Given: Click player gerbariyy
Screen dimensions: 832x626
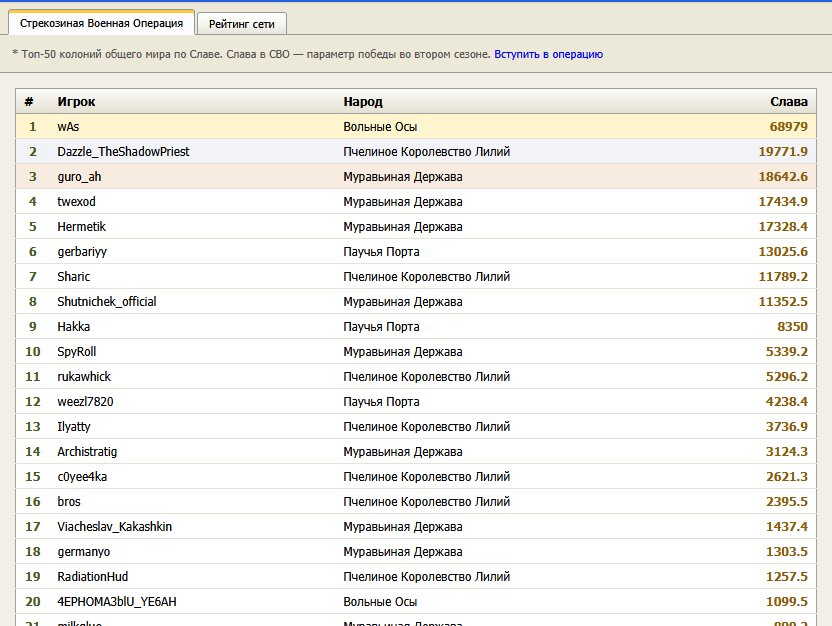Looking at the screenshot, I should pyautogui.click(x=82, y=251).
